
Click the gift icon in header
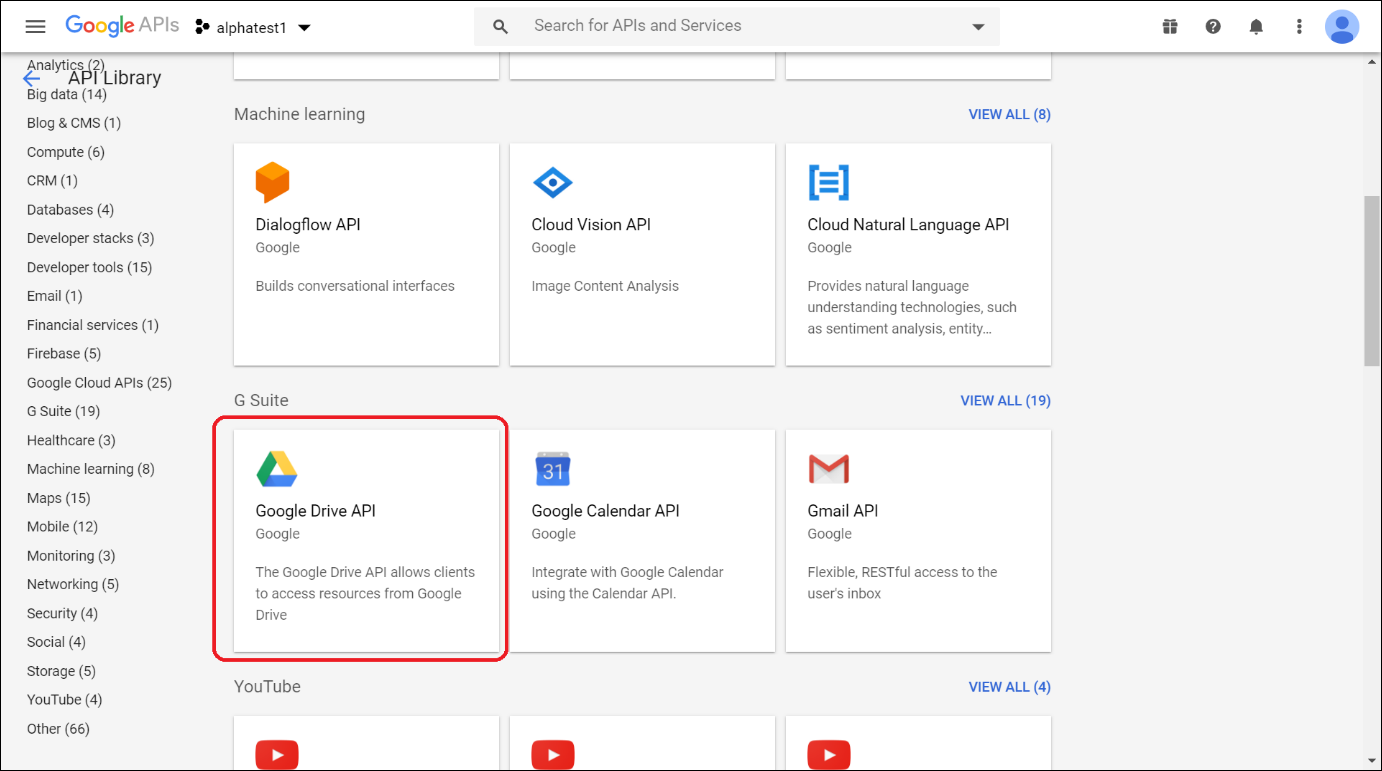1170,27
